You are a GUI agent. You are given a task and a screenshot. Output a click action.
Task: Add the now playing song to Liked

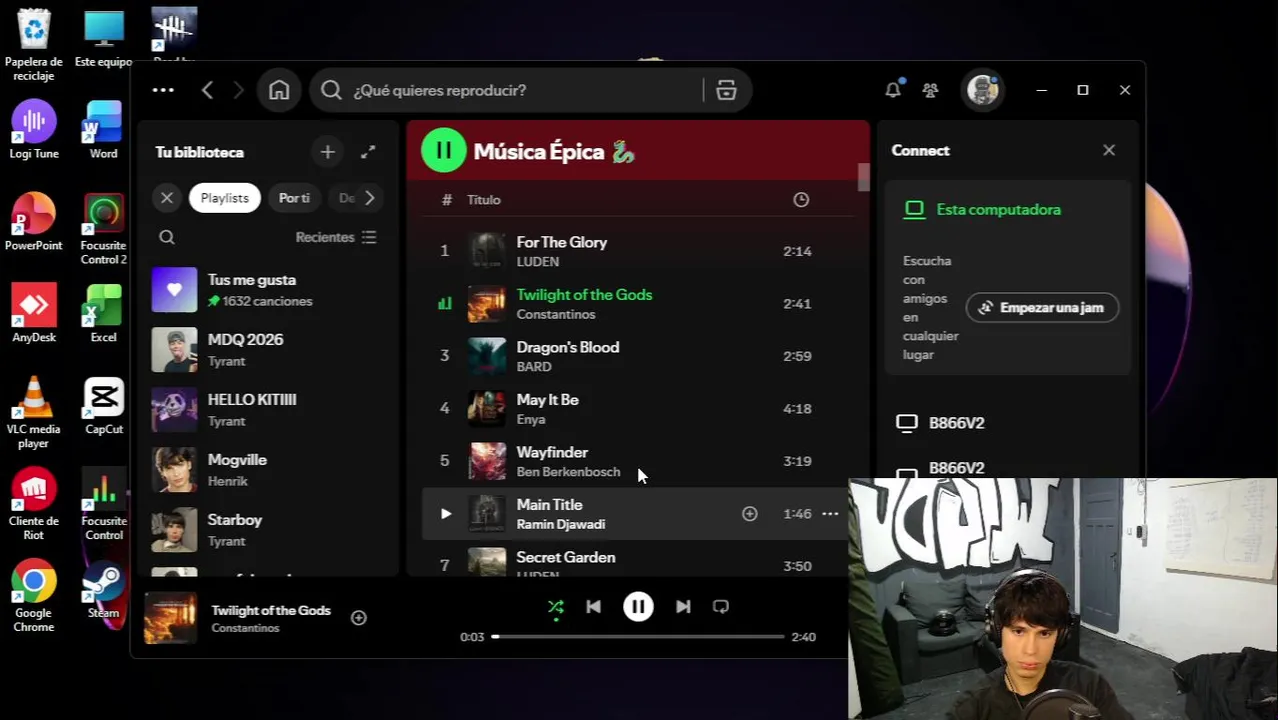359,618
